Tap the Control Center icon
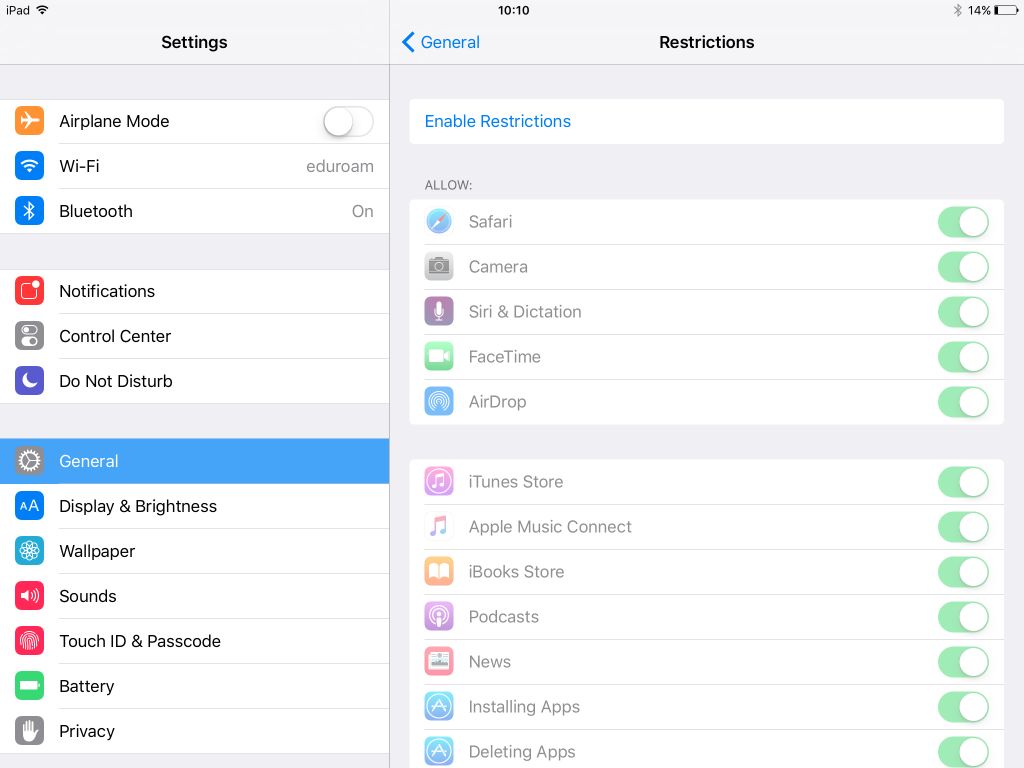The width and height of the screenshot is (1024, 768). (x=29, y=336)
